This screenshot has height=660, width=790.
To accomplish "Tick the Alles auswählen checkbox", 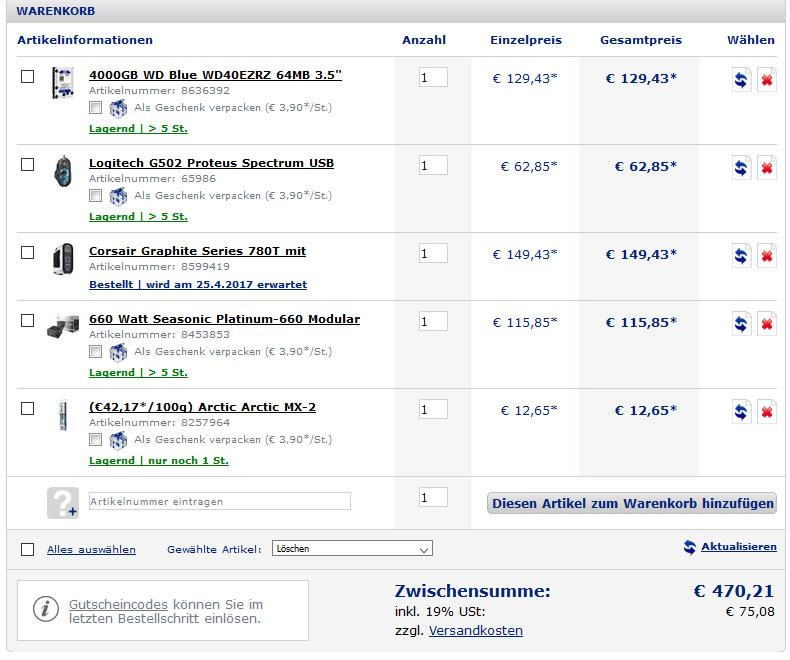I will pyautogui.click(x=27, y=549).
